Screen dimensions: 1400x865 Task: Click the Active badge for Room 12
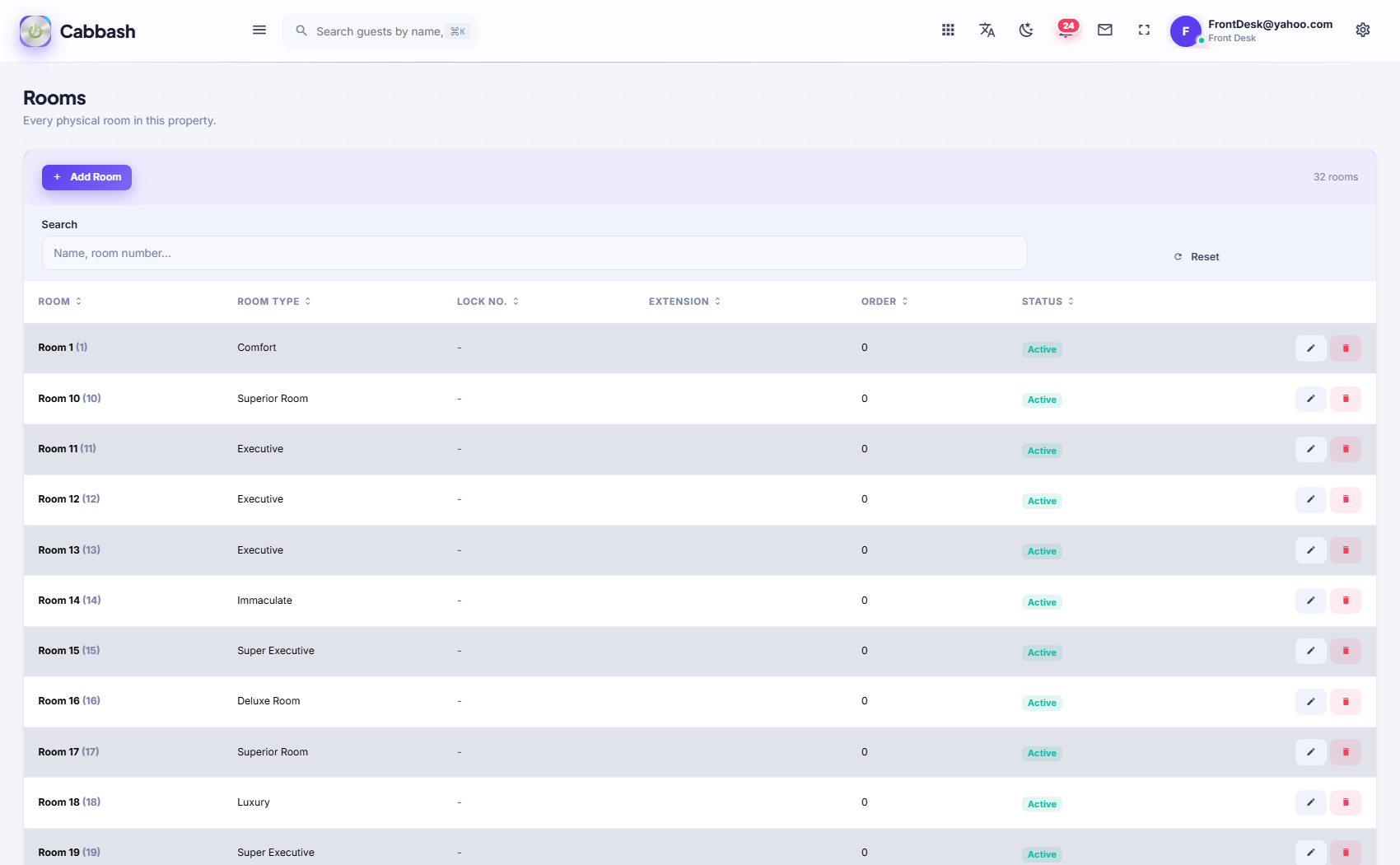(x=1042, y=501)
